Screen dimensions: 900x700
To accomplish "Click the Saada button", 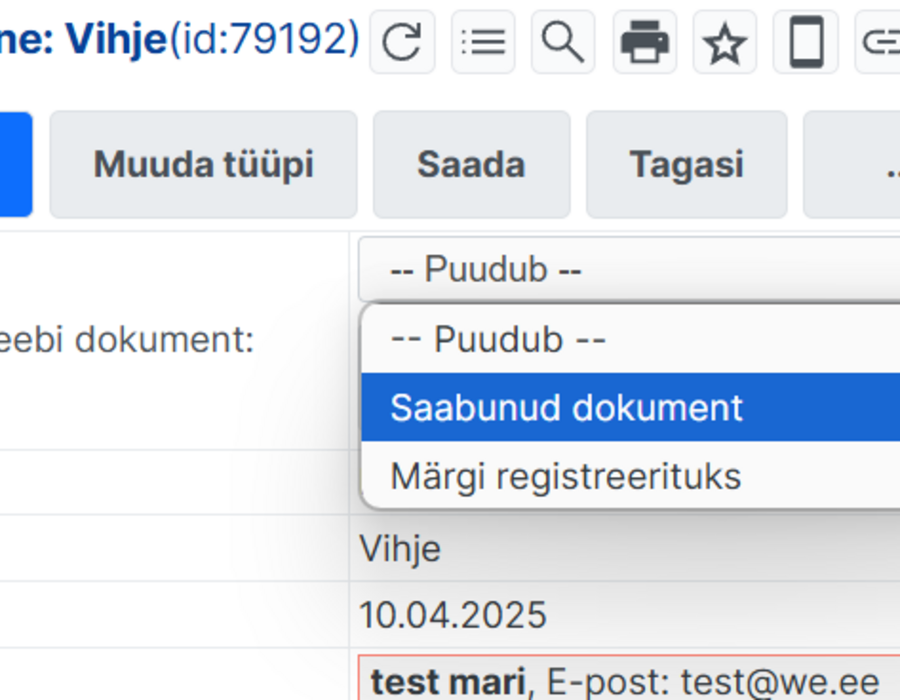I will 471,165.
